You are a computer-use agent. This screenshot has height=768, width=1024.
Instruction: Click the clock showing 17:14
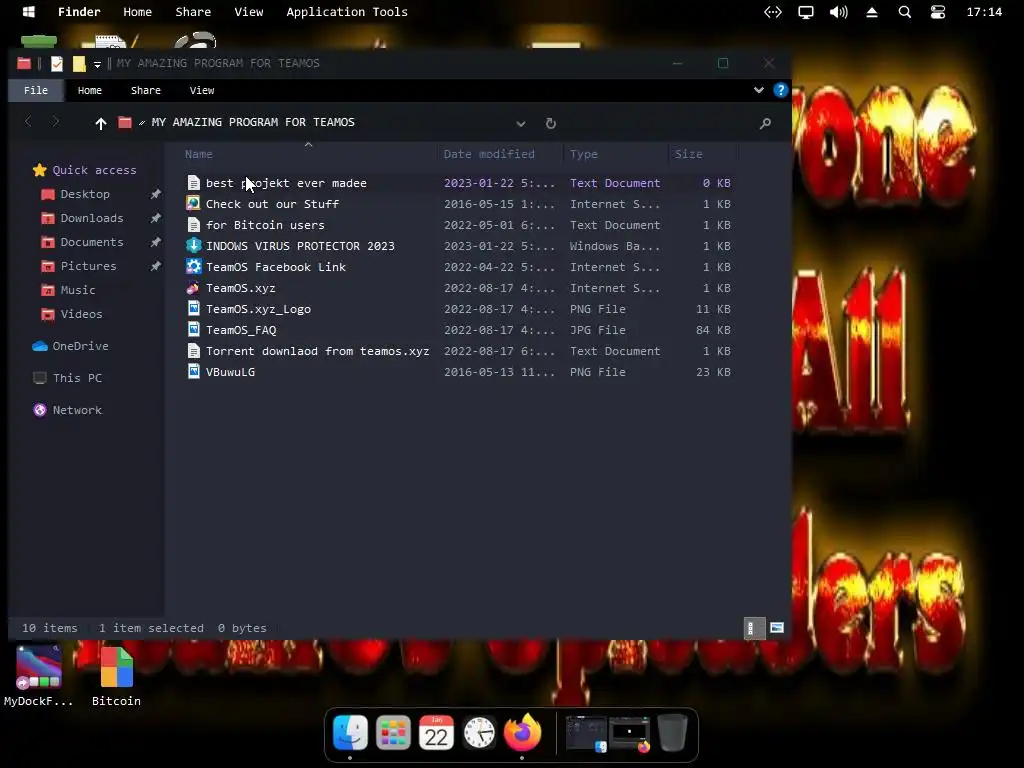(x=984, y=12)
